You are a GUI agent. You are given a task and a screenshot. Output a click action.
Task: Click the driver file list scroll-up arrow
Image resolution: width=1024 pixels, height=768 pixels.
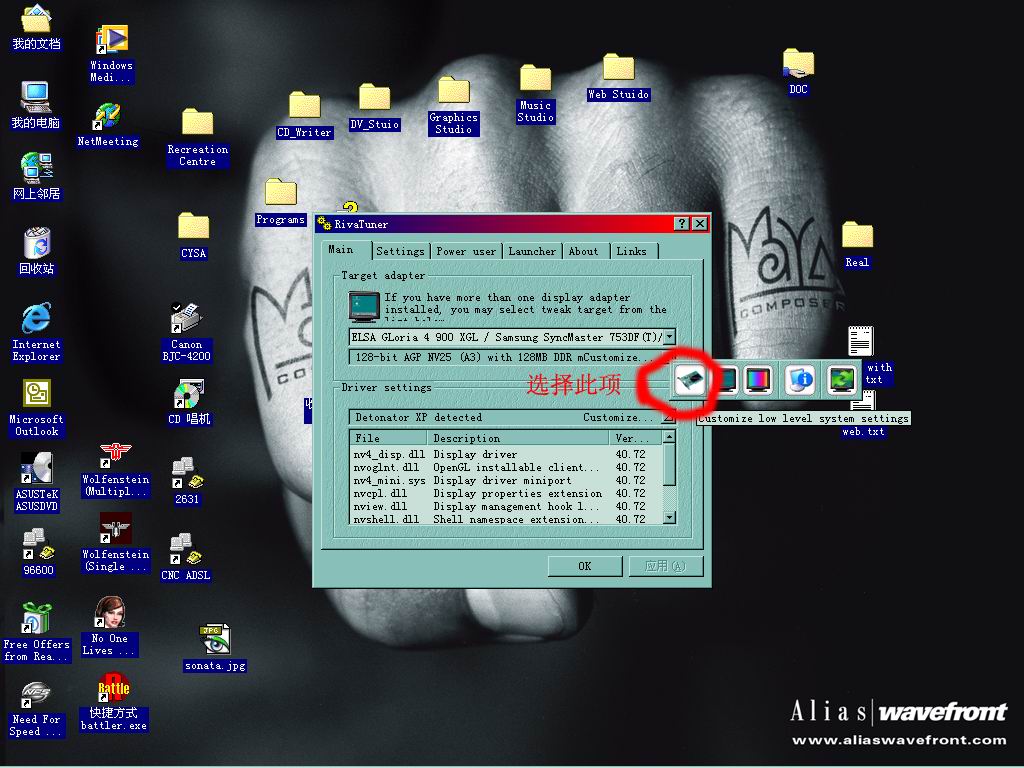(669, 437)
